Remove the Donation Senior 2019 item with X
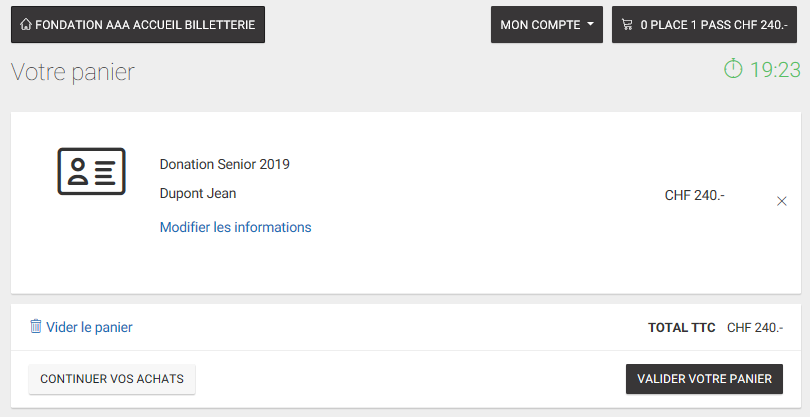This screenshot has height=417, width=810. (782, 202)
